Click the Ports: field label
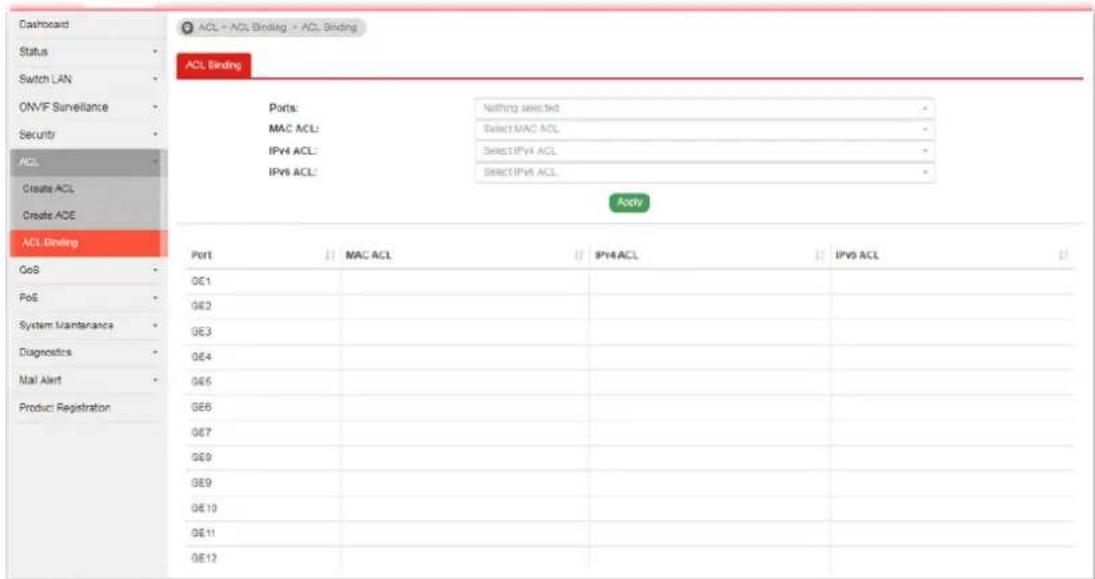Screen dimensions: 1095x579 click(x=284, y=108)
